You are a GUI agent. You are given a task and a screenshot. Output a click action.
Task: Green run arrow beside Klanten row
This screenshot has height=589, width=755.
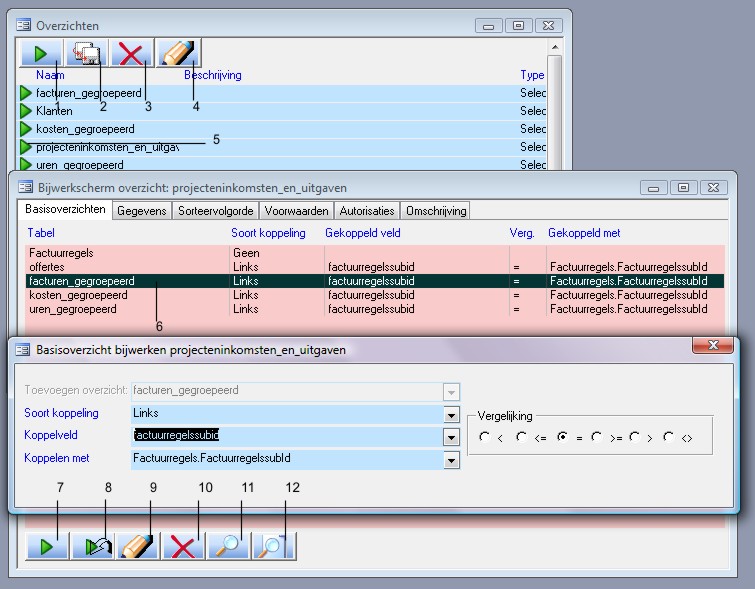tap(26, 111)
